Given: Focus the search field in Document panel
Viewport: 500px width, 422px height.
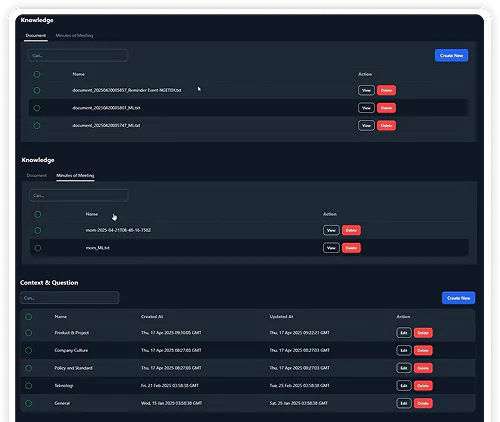Looking at the screenshot, I should coord(78,55).
